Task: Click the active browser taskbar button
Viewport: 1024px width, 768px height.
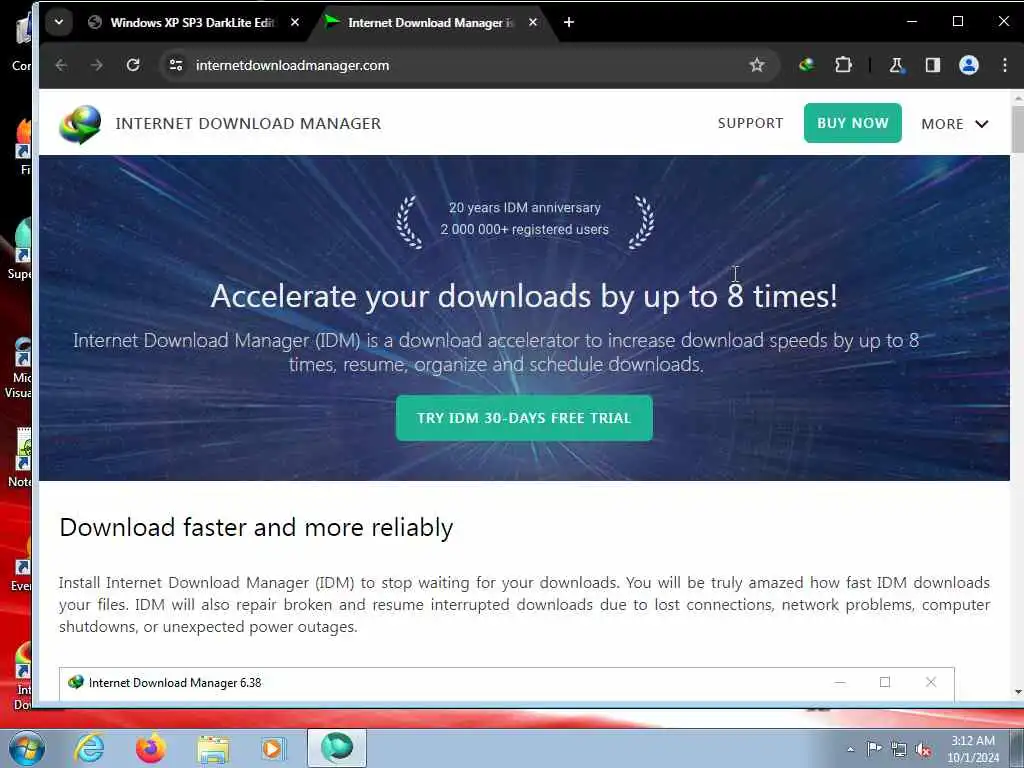Action: [x=337, y=748]
